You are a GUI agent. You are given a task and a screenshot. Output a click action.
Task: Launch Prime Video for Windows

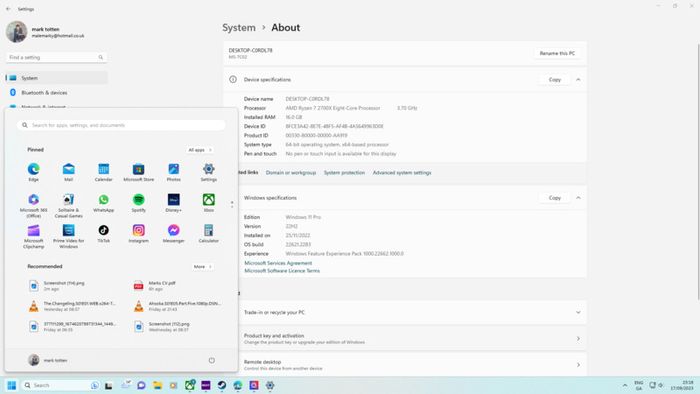tap(68, 236)
